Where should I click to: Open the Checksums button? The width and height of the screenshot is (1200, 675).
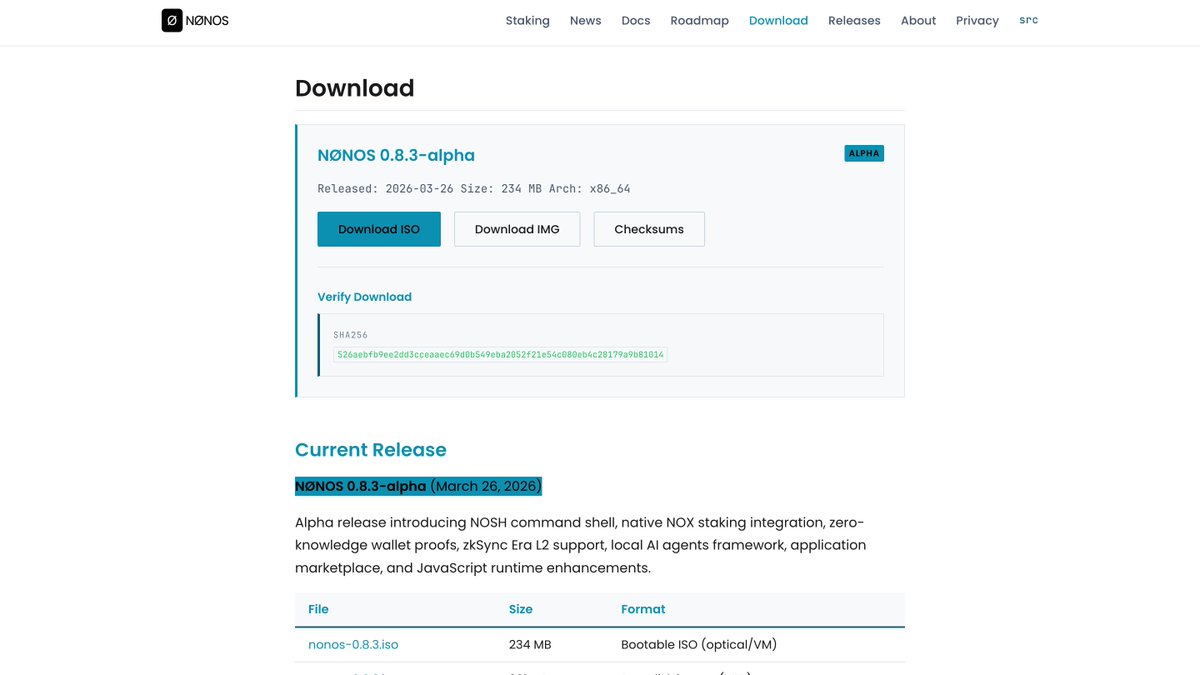click(649, 229)
